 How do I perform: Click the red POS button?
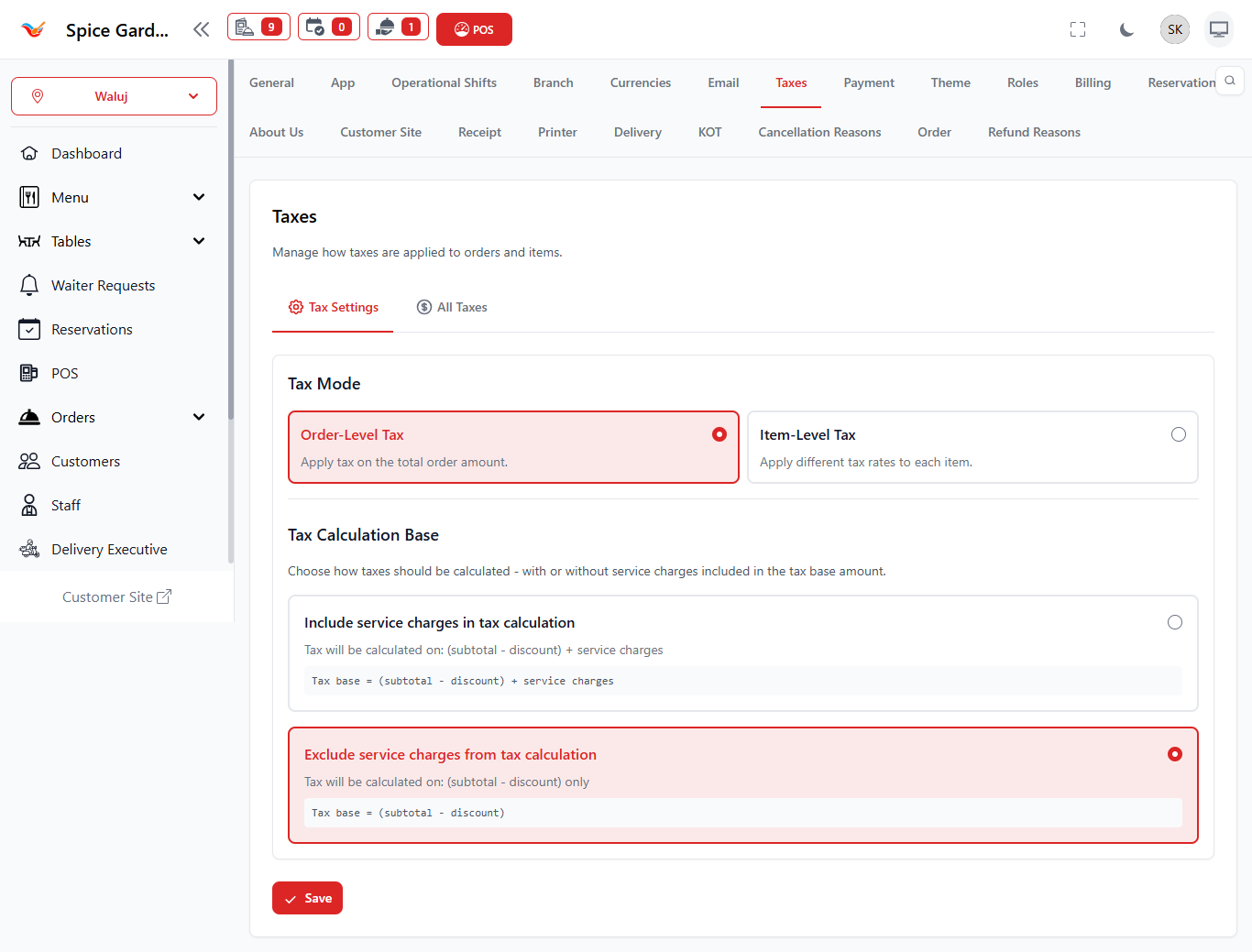coord(474,29)
